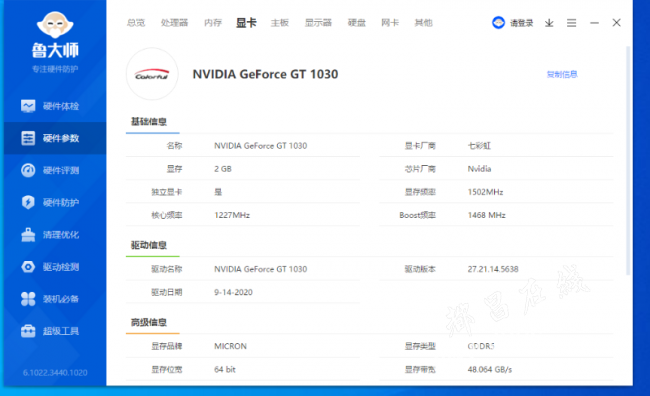Click the 驱动信息 section heading

click(149, 245)
